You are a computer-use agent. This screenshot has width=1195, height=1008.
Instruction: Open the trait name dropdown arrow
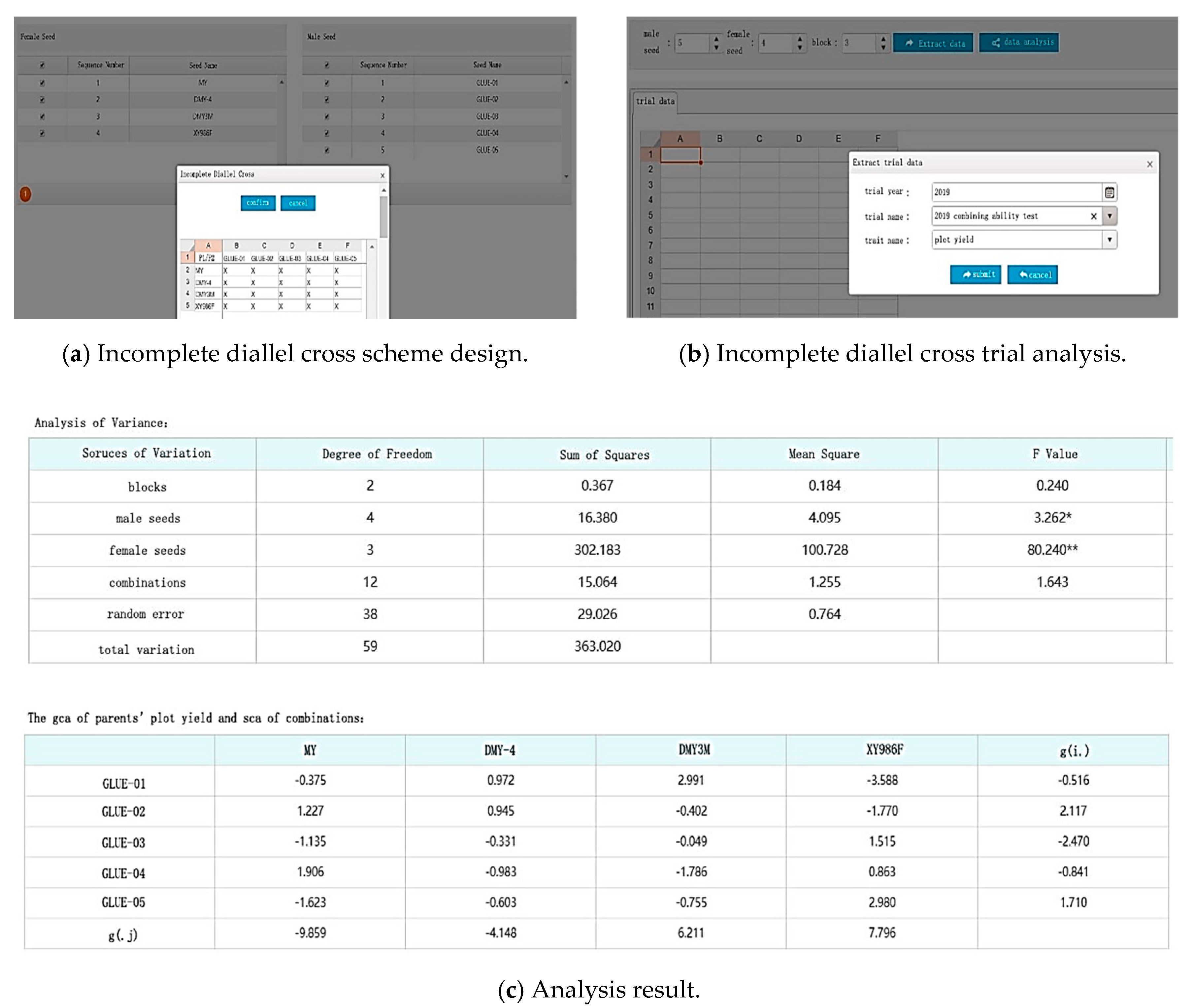(1110, 240)
